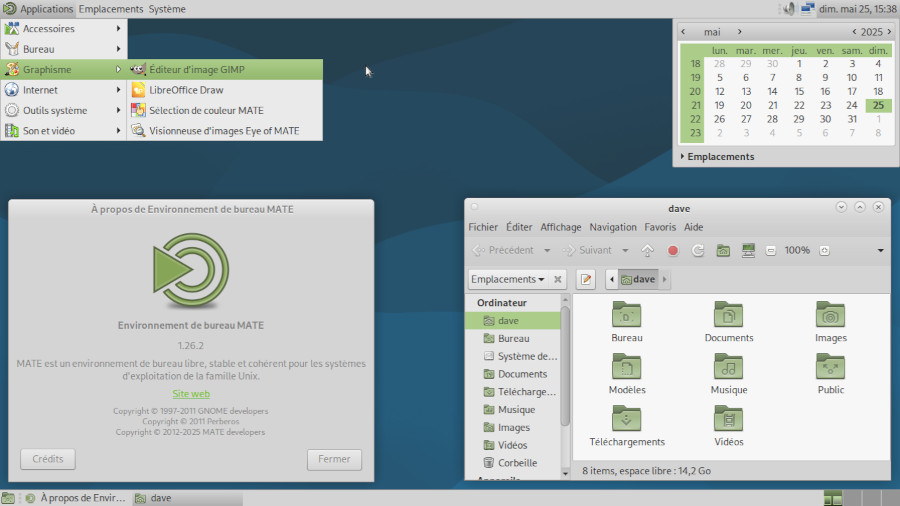Image resolution: width=900 pixels, height=506 pixels.
Task: Open the Aide menu
Action: point(693,227)
